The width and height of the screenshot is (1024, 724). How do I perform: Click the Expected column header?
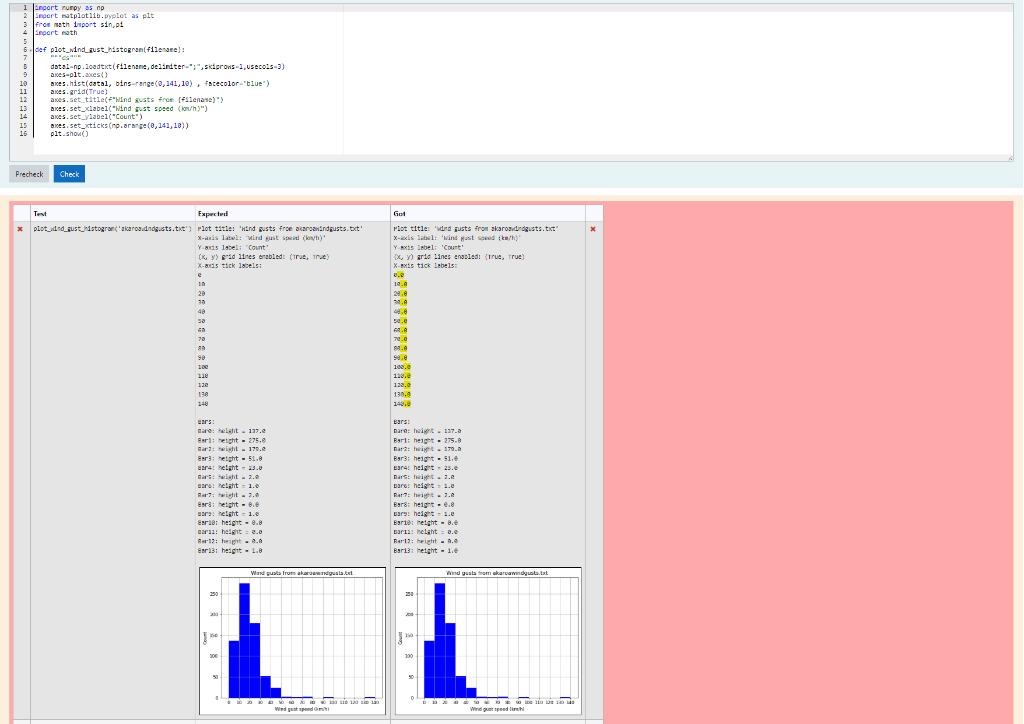point(213,213)
